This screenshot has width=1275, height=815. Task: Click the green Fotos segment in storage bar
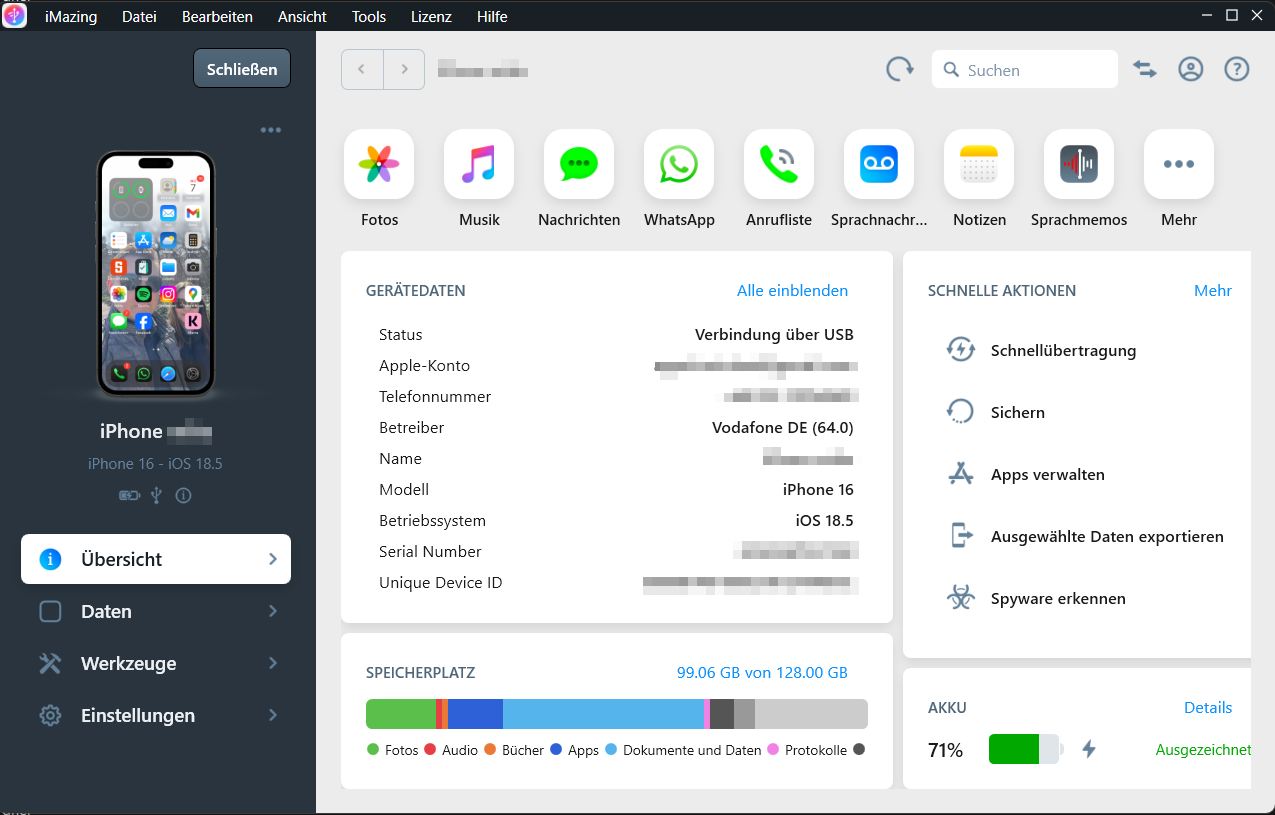click(x=401, y=714)
